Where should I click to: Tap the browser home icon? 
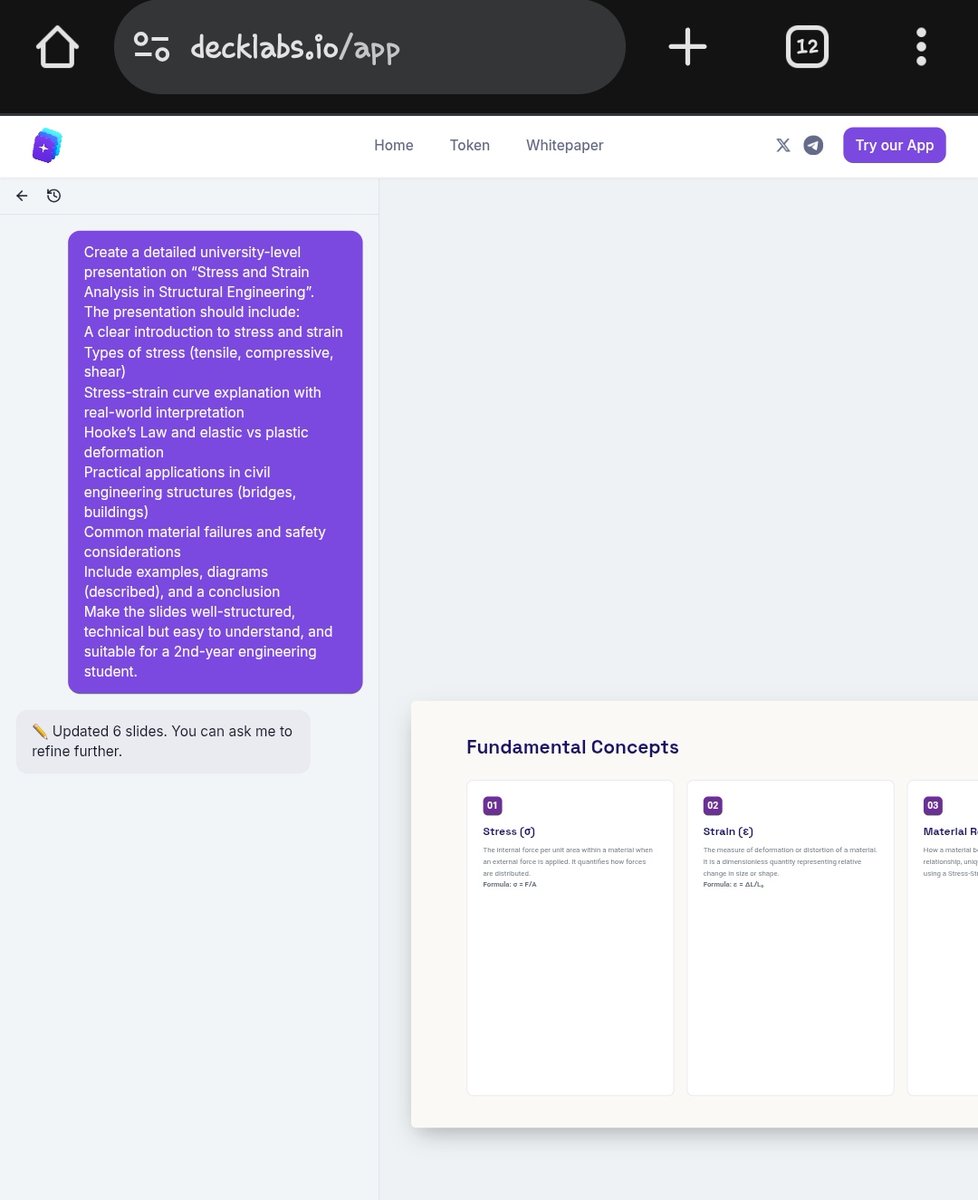pyautogui.click(x=58, y=47)
